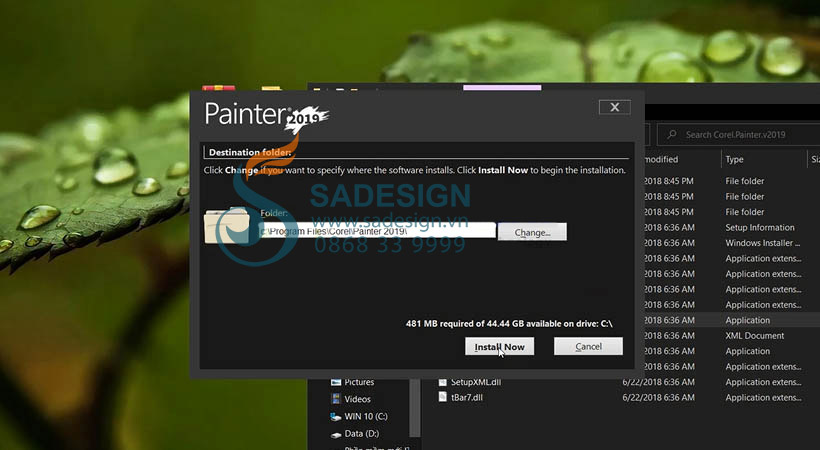
Task: Select the Setup Information file row
Action: tap(759, 228)
